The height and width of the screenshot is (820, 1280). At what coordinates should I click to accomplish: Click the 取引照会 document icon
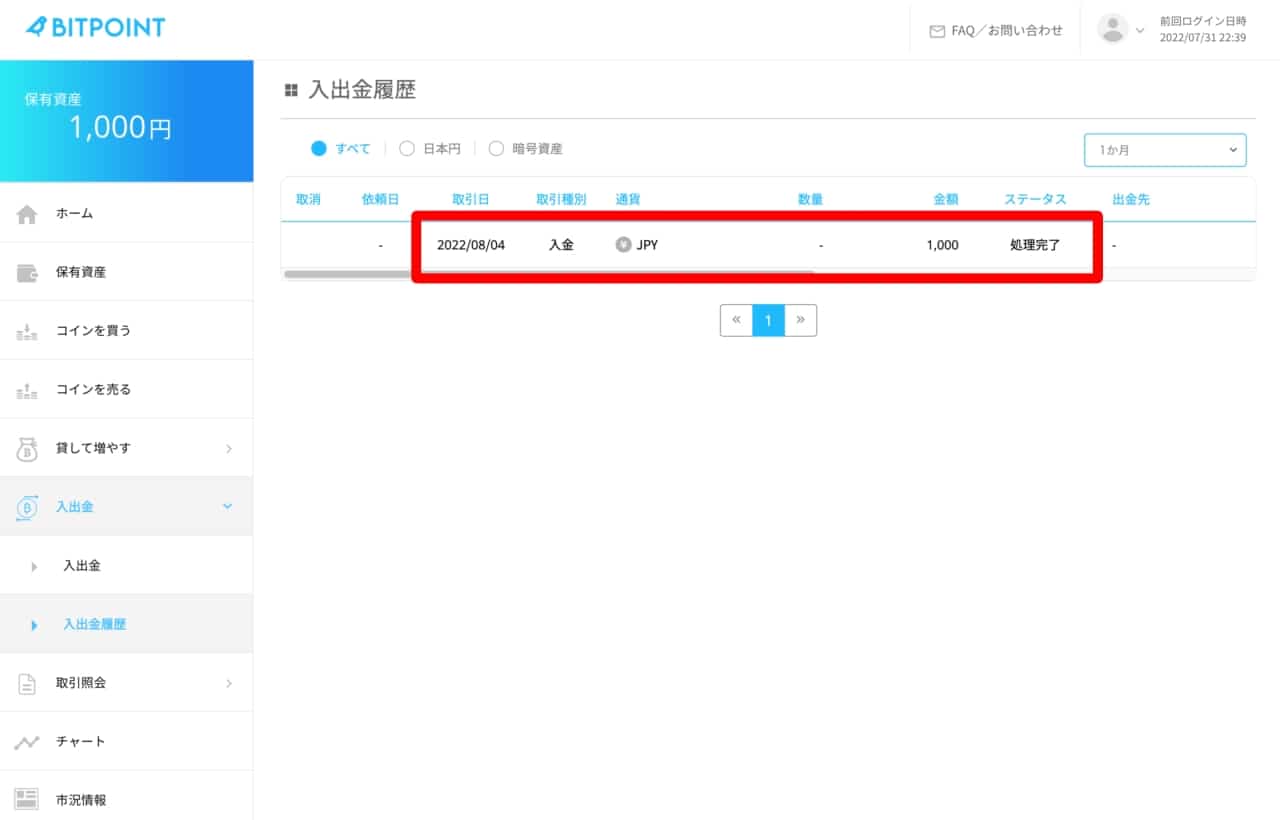[x=27, y=684]
